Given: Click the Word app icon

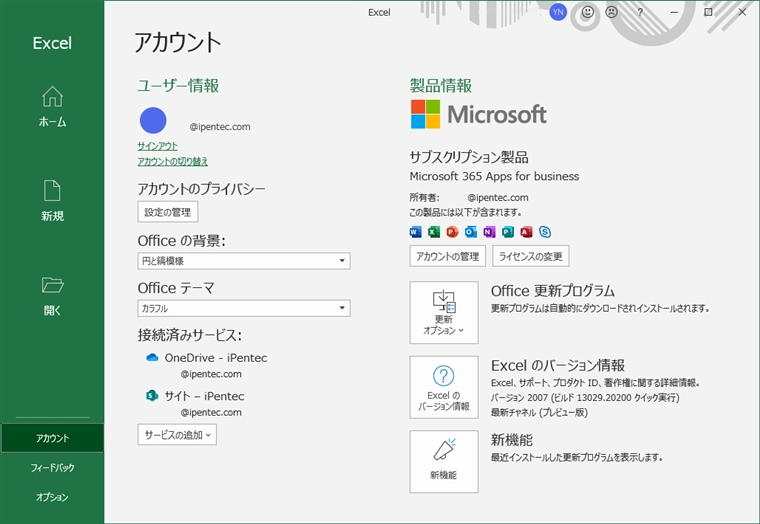Looking at the screenshot, I should tap(415, 232).
